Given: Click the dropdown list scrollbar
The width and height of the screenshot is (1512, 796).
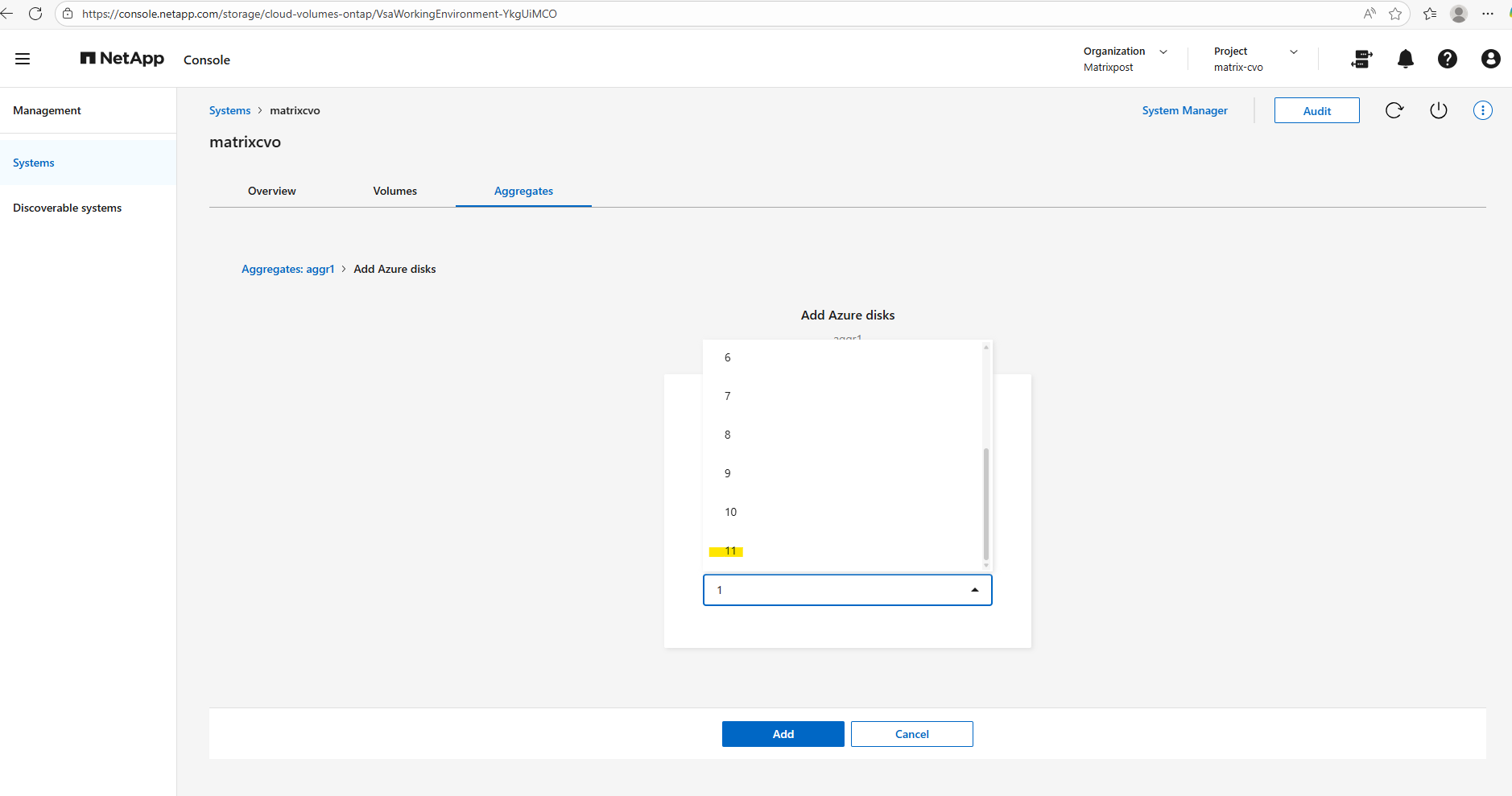Looking at the screenshot, I should (985, 503).
